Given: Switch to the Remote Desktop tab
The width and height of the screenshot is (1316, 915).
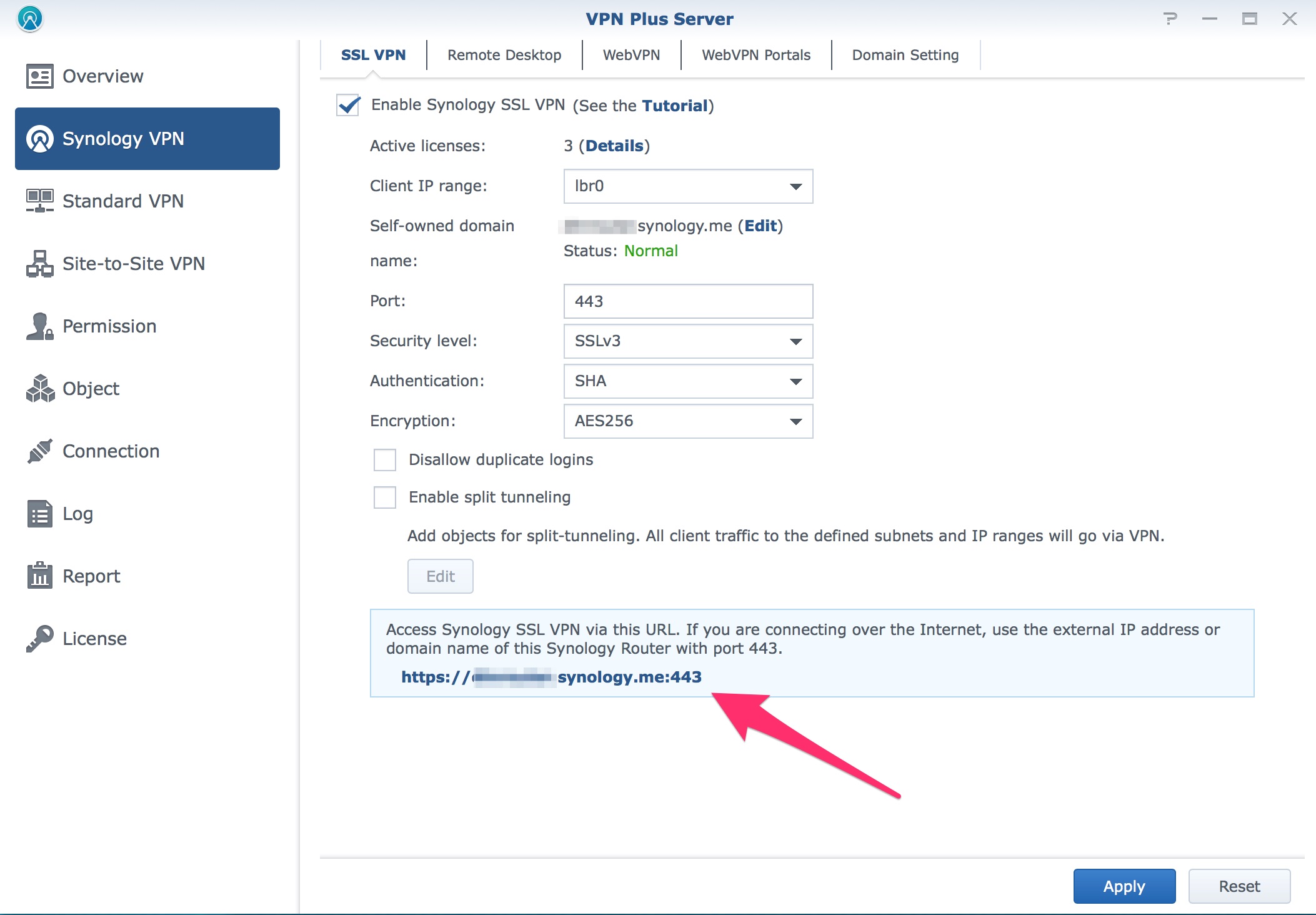Looking at the screenshot, I should tap(504, 55).
